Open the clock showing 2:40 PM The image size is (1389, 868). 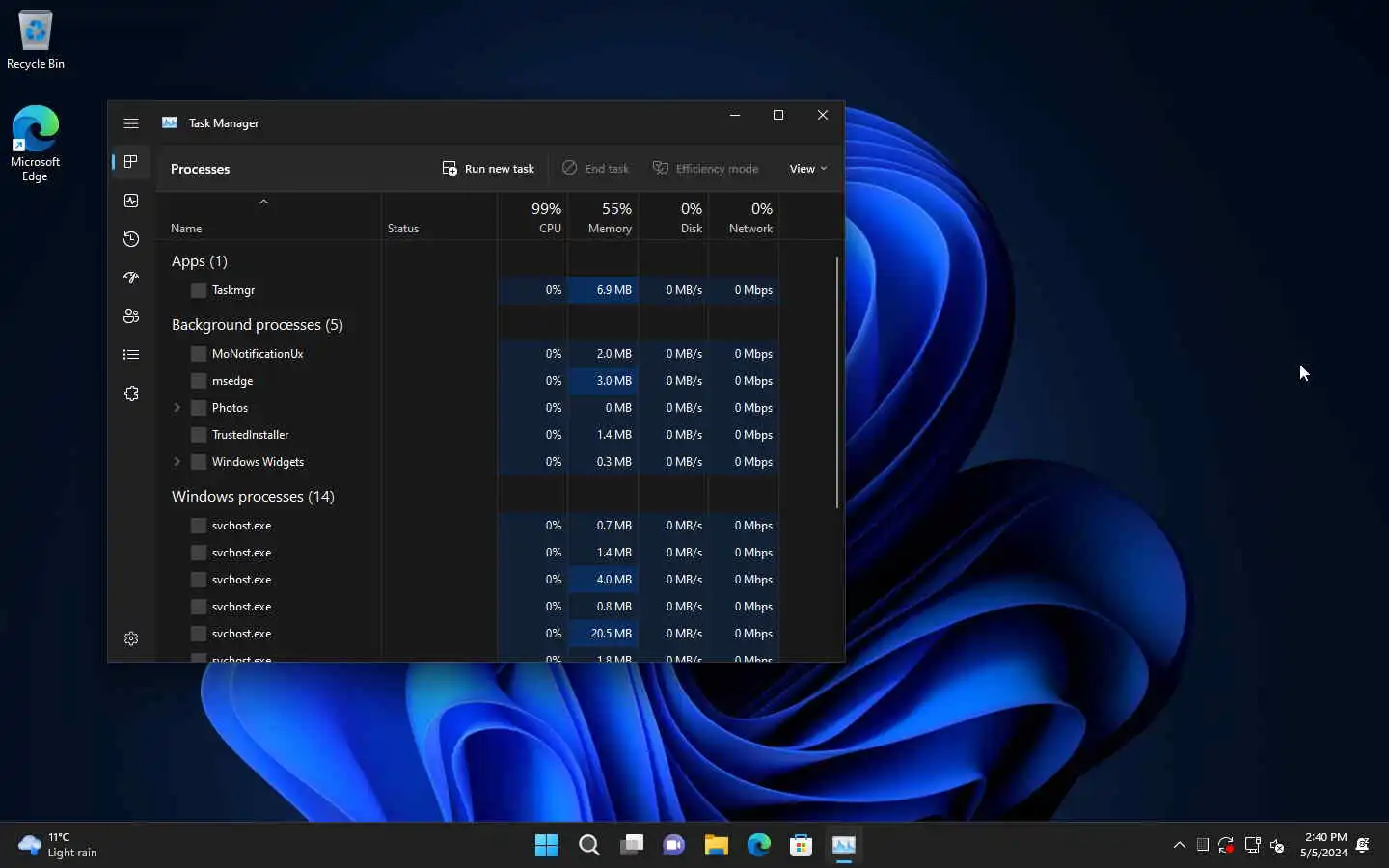pyautogui.click(x=1323, y=845)
